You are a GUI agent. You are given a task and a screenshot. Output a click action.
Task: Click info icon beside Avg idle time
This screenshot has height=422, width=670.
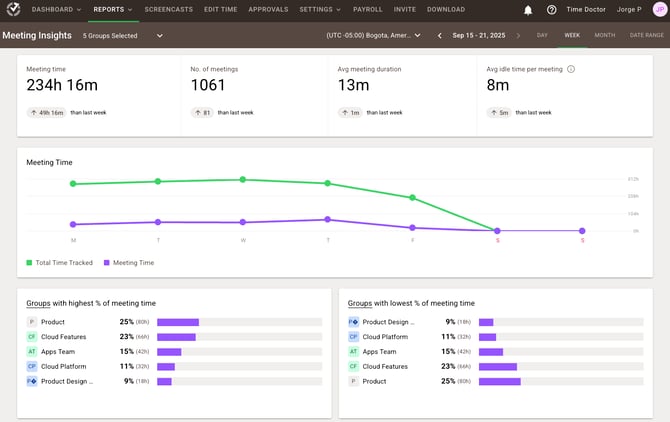[571, 69]
